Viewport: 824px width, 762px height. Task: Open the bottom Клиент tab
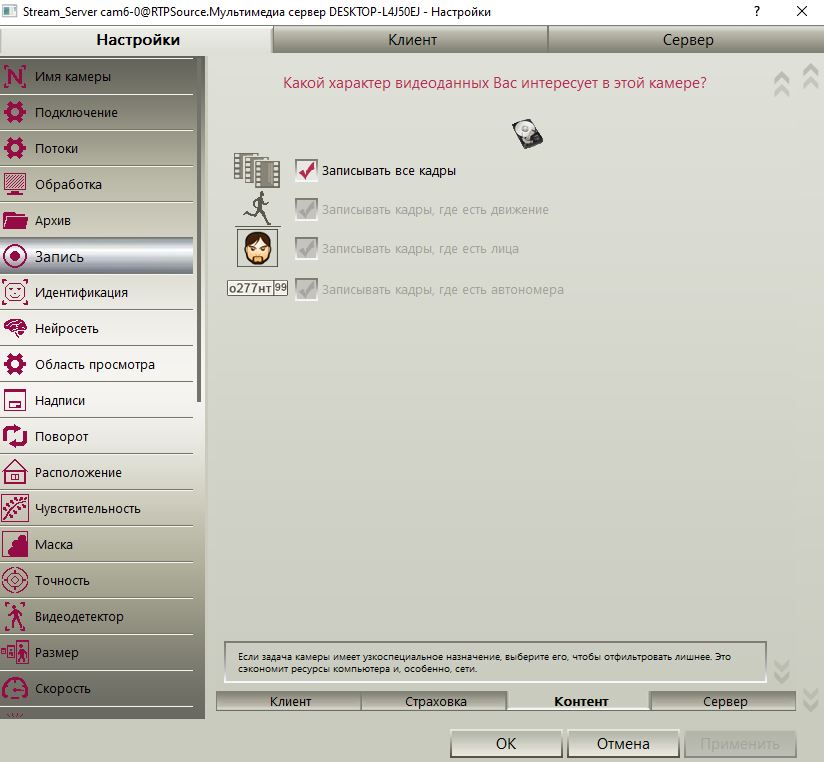pyautogui.click(x=290, y=701)
